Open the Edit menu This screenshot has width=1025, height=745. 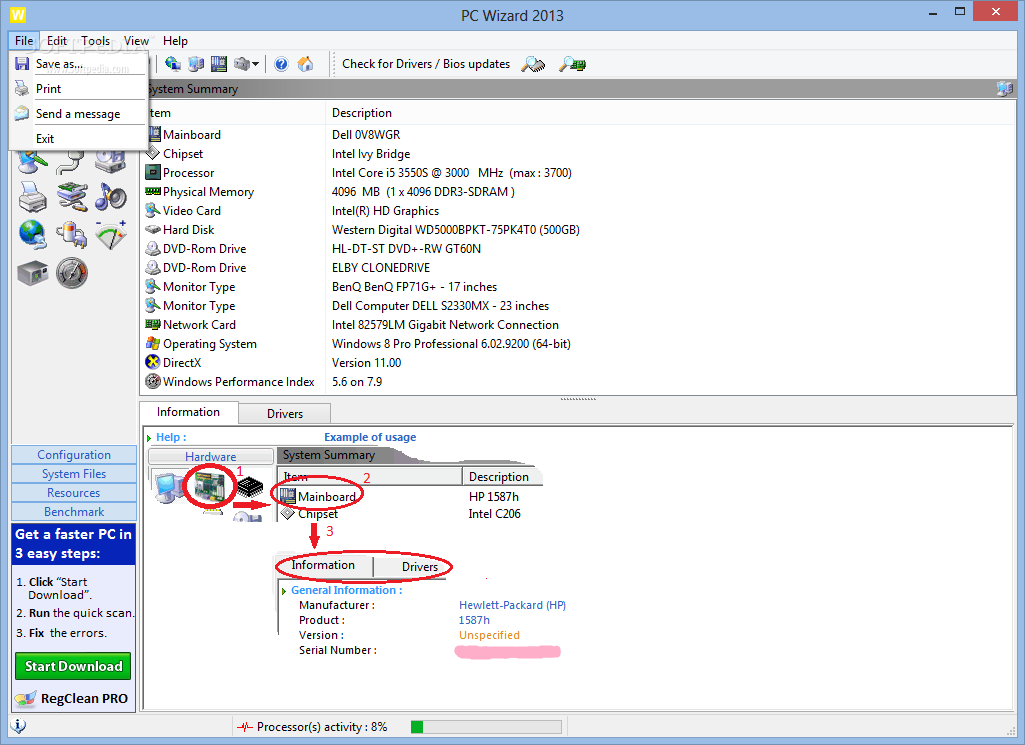click(57, 41)
